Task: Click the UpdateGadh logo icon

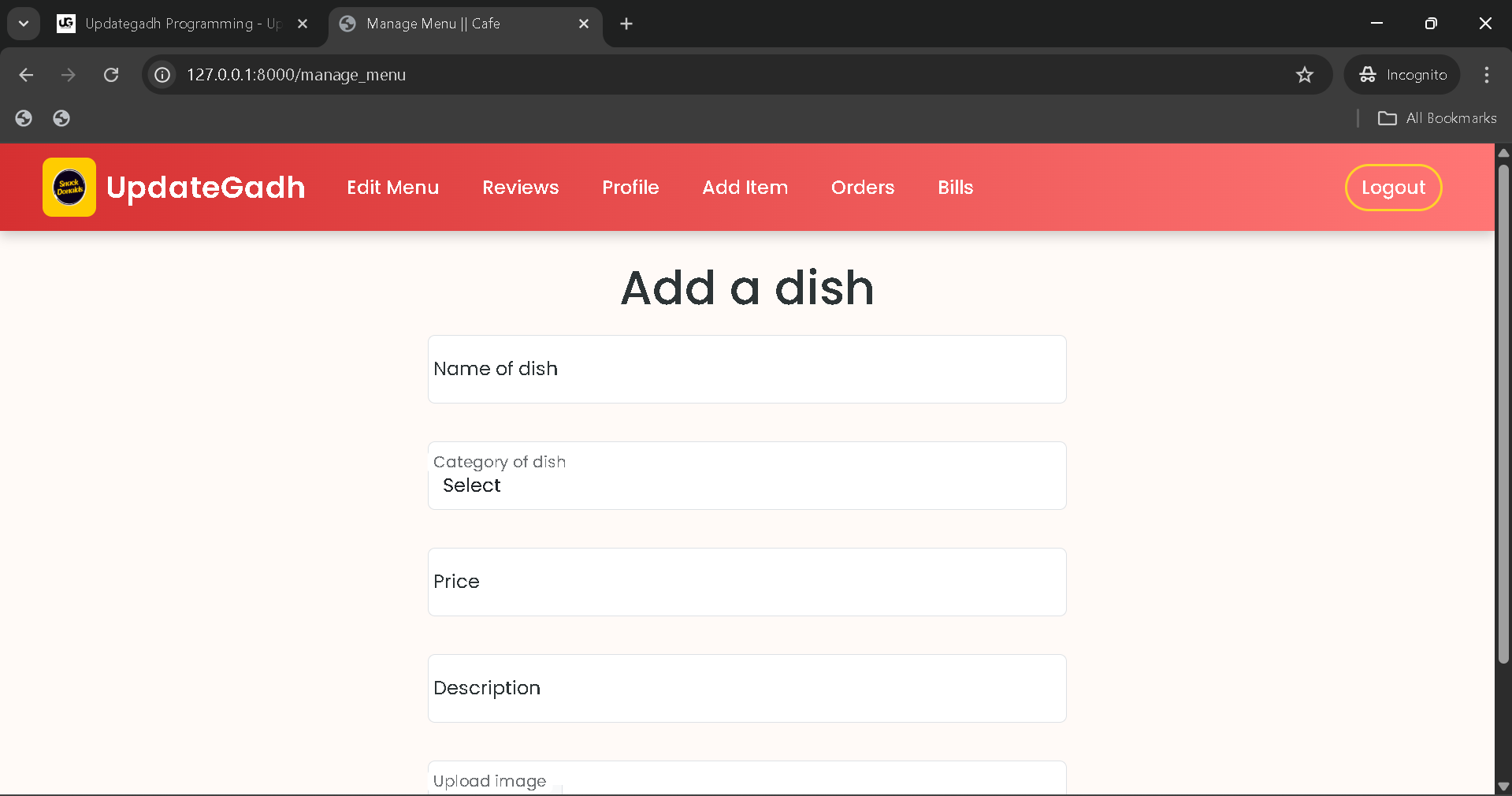Action: coord(69,188)
